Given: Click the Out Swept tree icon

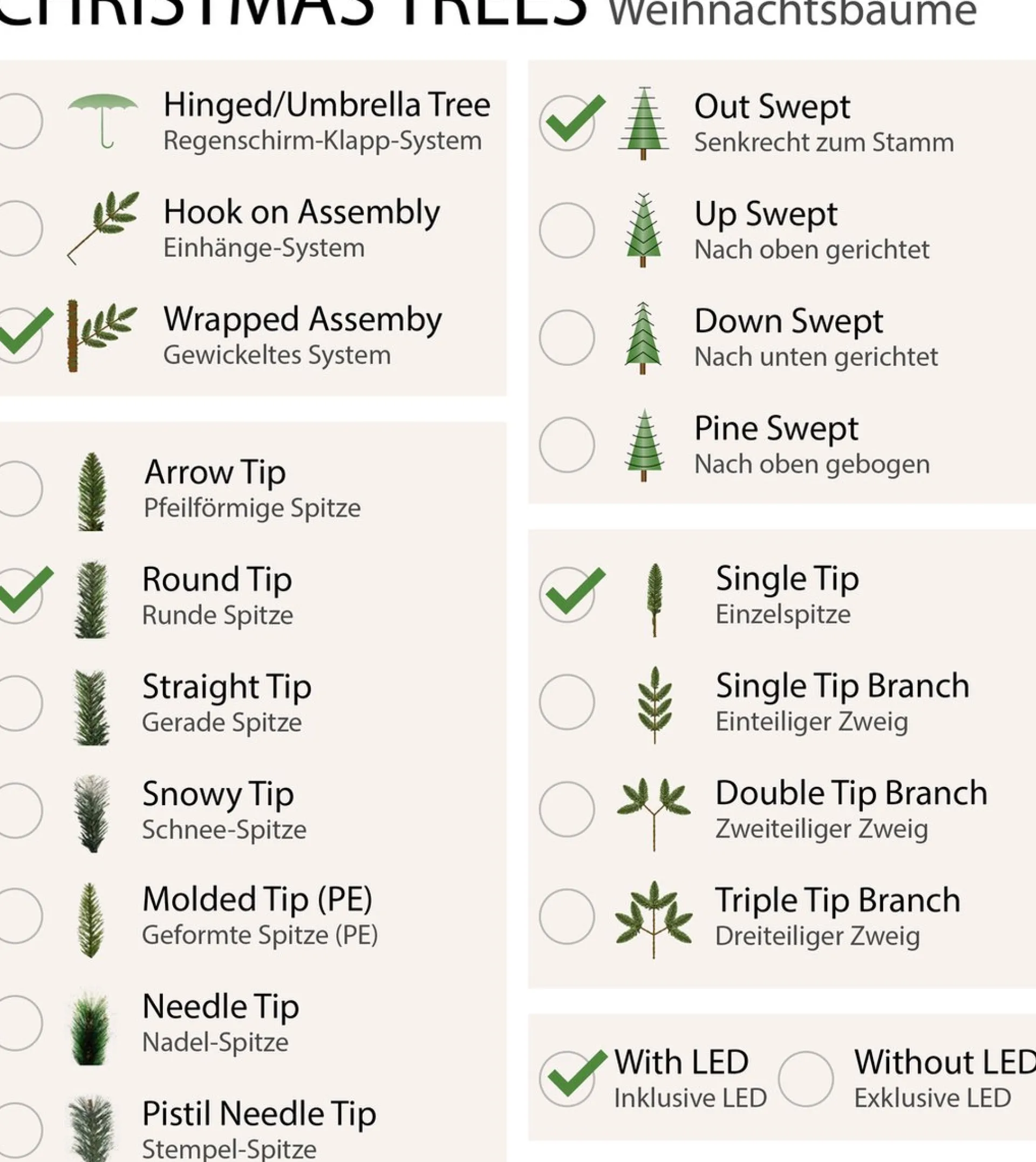Looking at the screenshot, I should coord(643,123).
